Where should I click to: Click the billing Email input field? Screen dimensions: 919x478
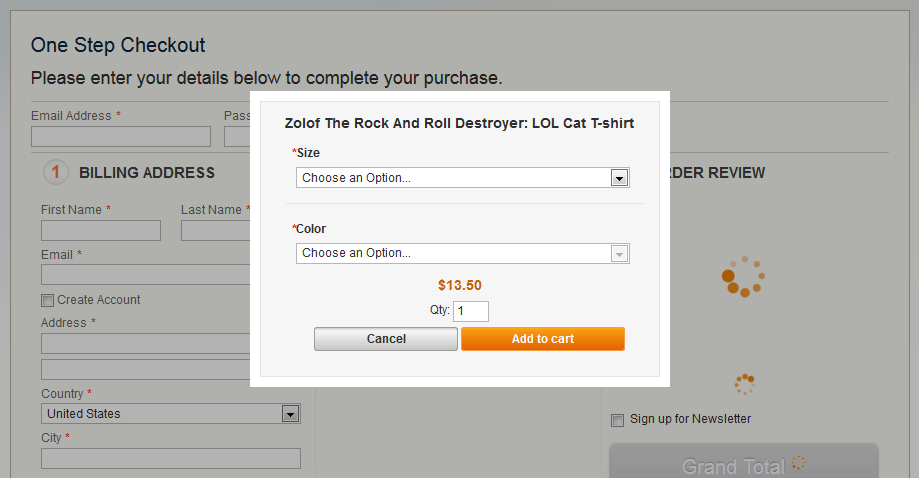point(146,275)
